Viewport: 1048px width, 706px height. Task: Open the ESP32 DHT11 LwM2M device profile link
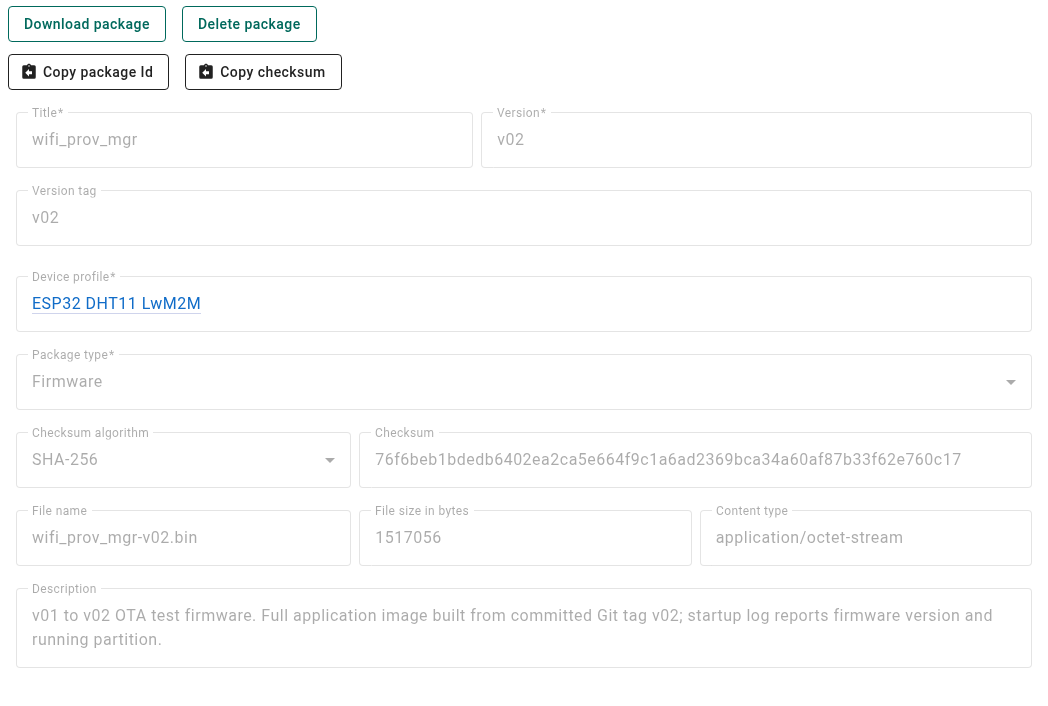tap(116, 304)
